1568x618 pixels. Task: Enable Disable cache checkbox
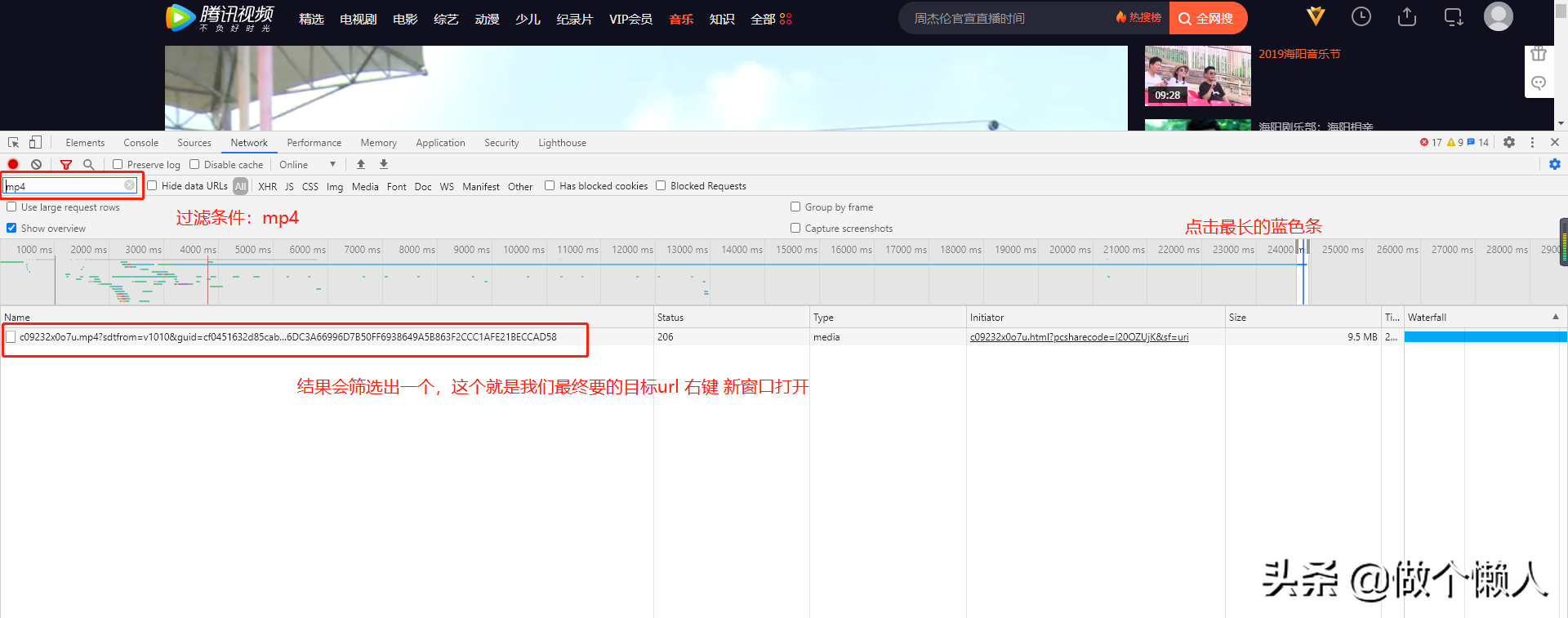tap(194, 164)
